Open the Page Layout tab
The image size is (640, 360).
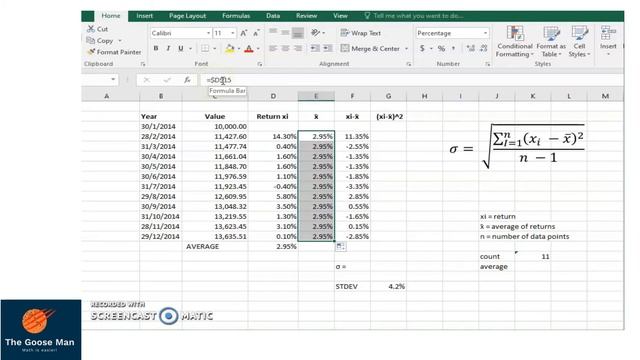(x=187, y=16)
